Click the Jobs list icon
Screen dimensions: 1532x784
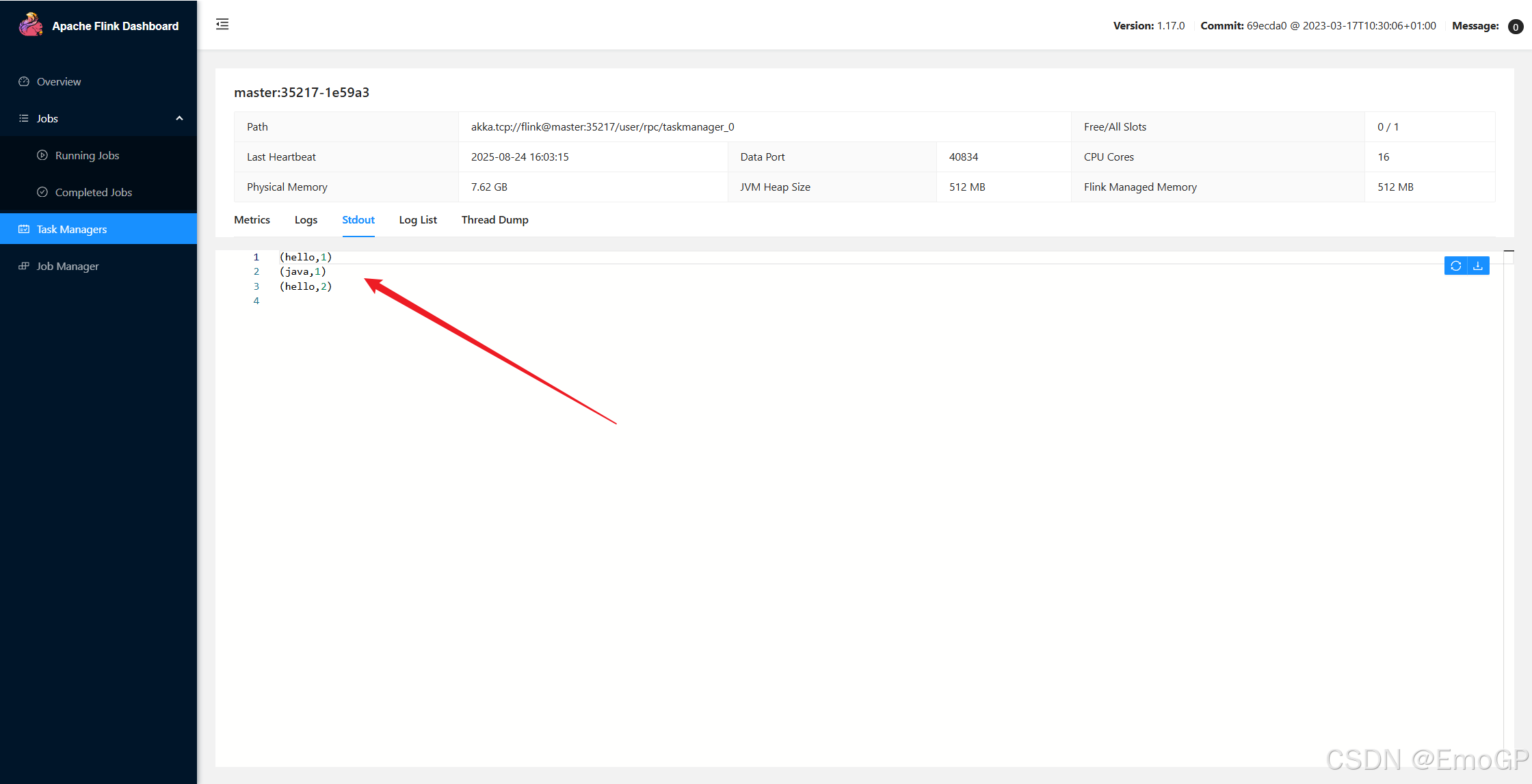click(x=24, y=118)
